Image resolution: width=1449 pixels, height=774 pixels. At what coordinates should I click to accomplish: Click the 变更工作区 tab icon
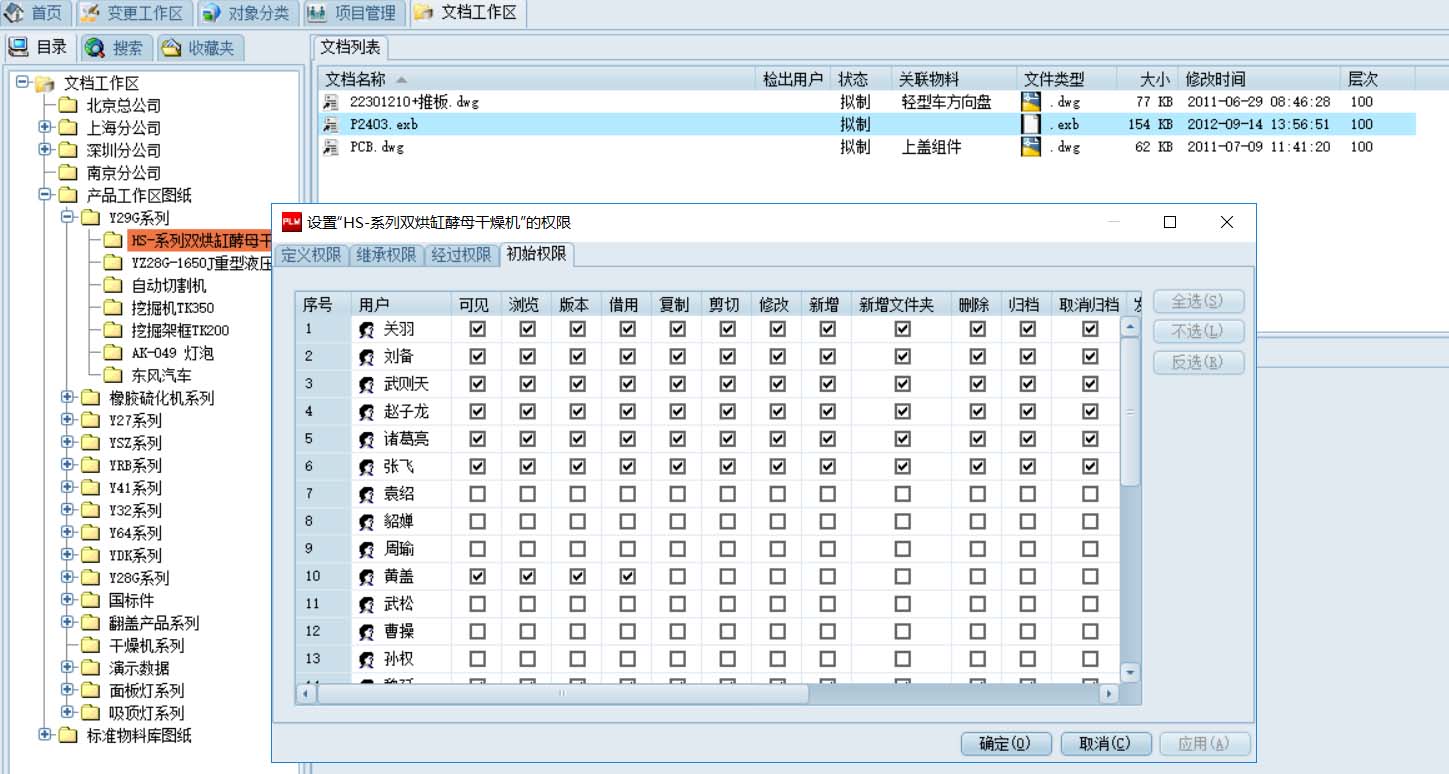91,13
